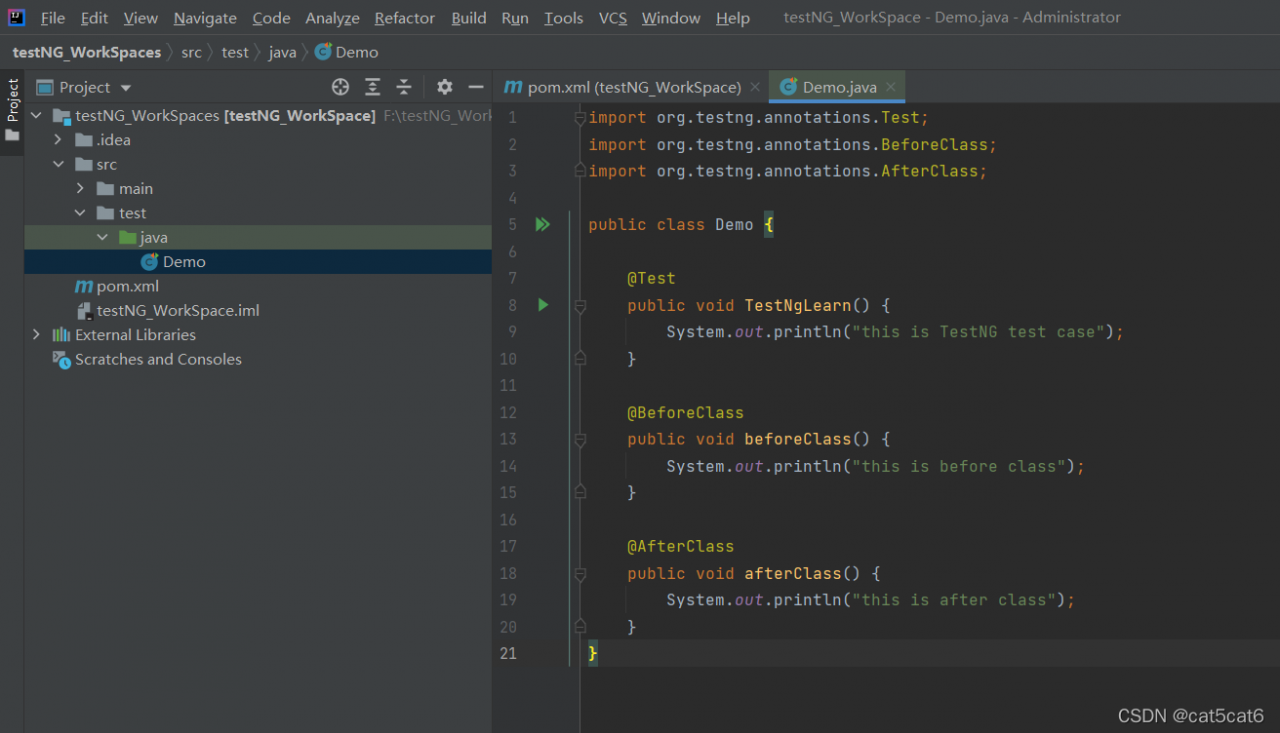Screen dimensions: 1280x733
Task: Run the TestNgLearn test from the gutter
Action: tap(542, 305)
